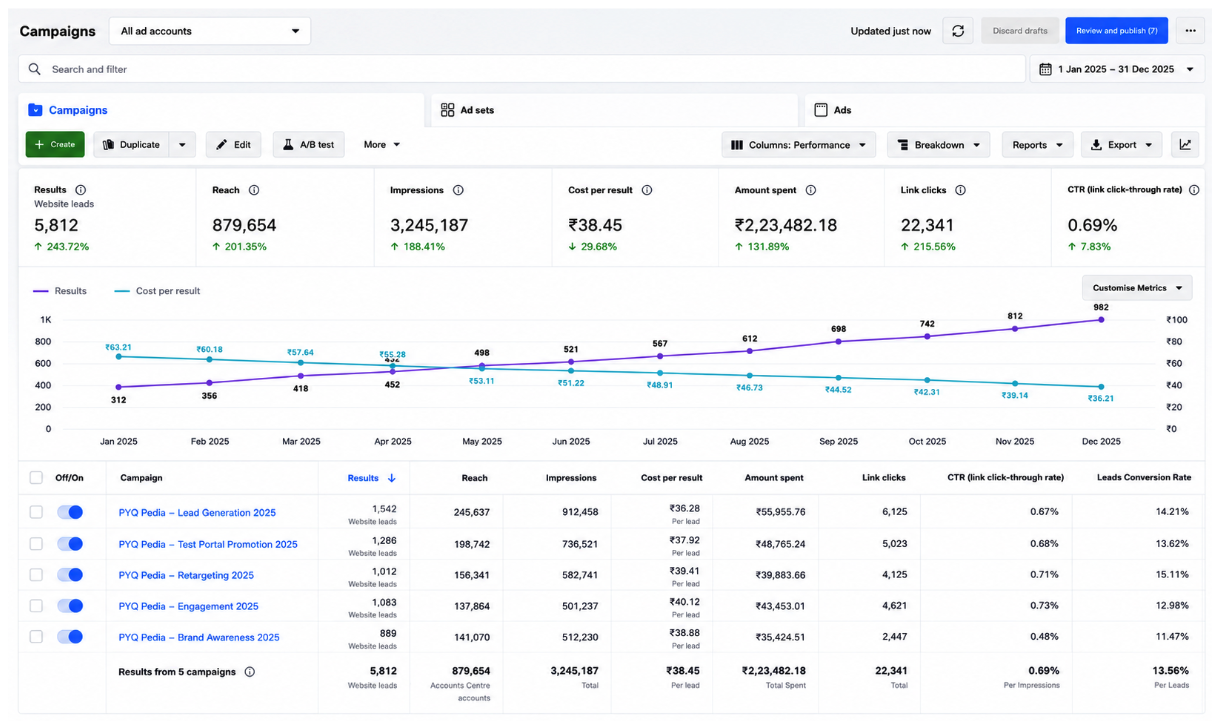
Task: Open PYQ Pedia – Test Portal Promotion 2025
Action: (208, 544)
